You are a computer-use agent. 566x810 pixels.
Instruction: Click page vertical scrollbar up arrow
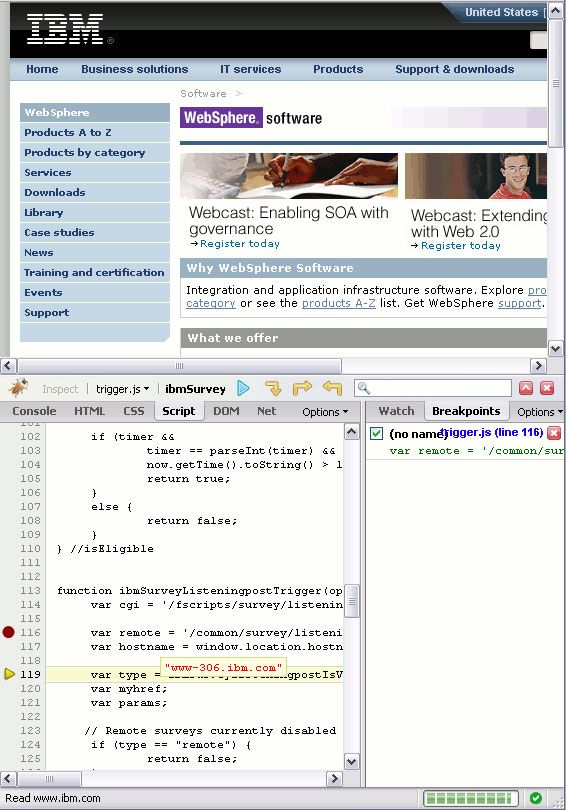556,10
